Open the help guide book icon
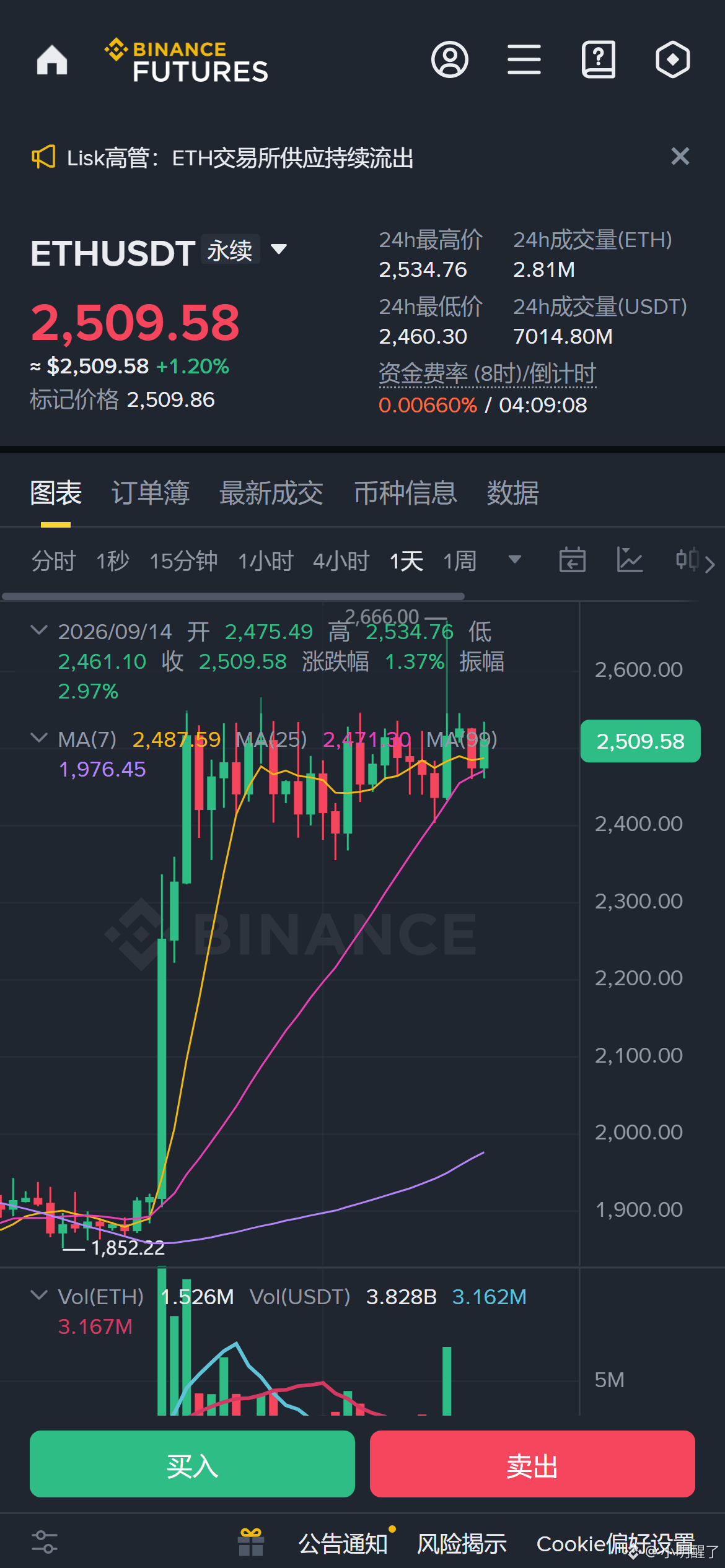Viewport: 725px width, 1568px height. point(599,60)
